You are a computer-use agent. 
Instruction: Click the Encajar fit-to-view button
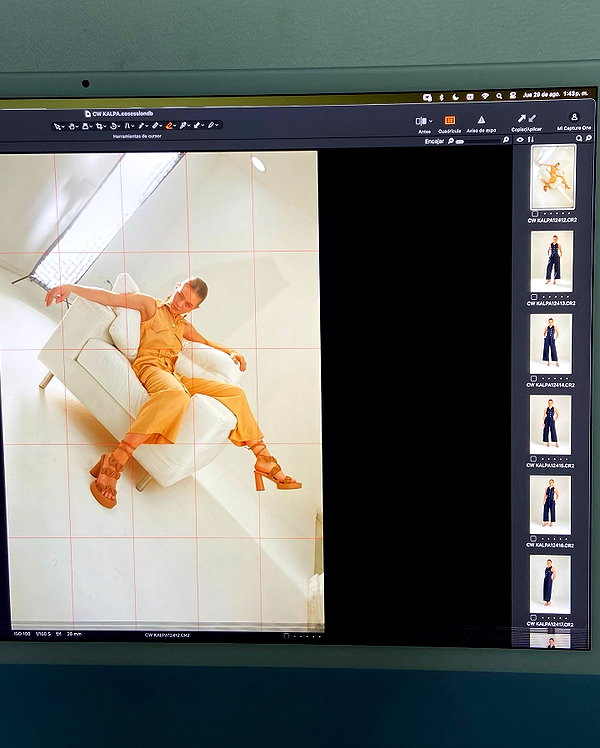pos(434,141)
